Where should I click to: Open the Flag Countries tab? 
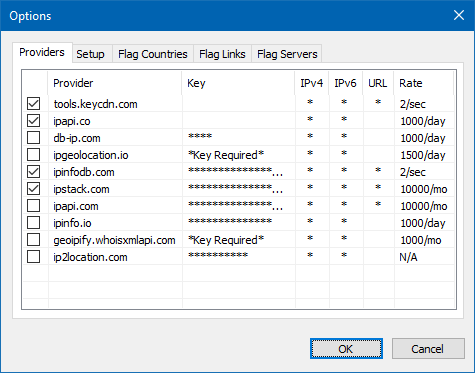click(x=153, y=54)
